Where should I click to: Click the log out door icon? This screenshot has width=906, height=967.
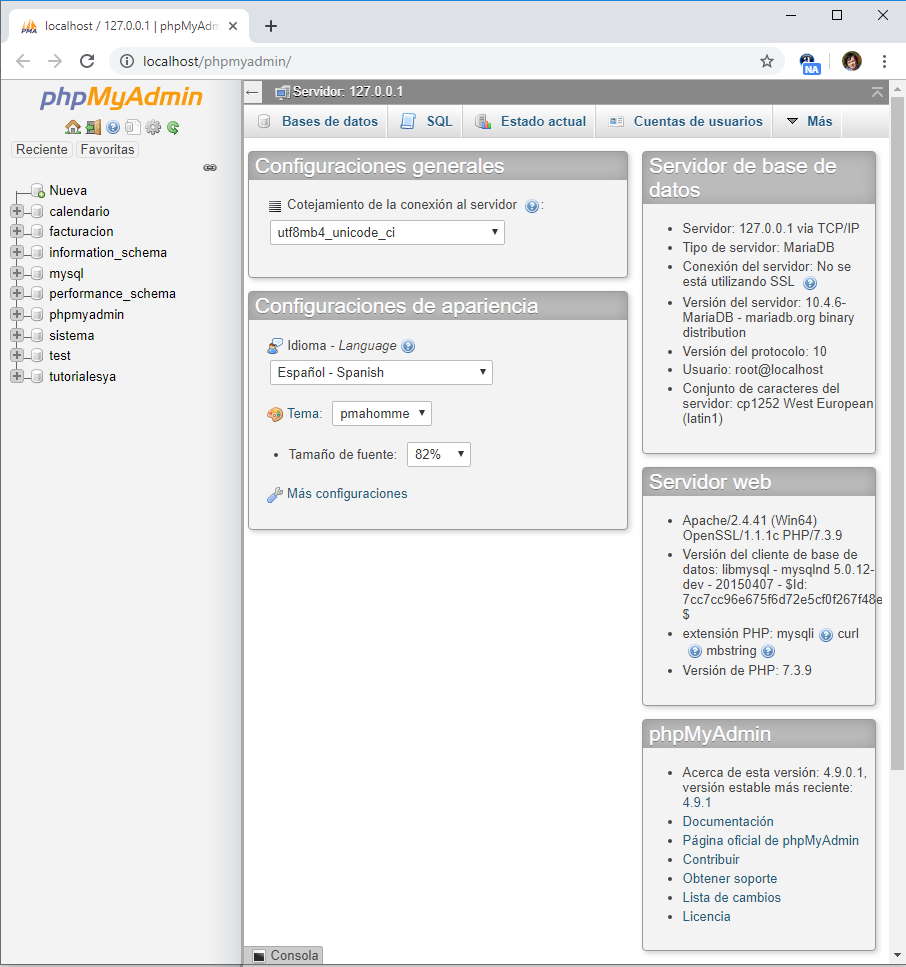point(93,127)
